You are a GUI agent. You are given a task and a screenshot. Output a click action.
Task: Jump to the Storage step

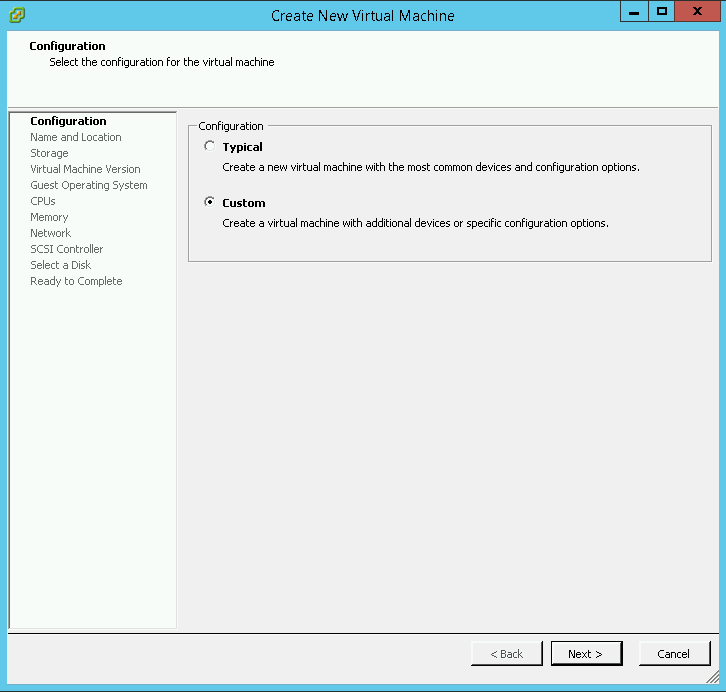[49, 153]
